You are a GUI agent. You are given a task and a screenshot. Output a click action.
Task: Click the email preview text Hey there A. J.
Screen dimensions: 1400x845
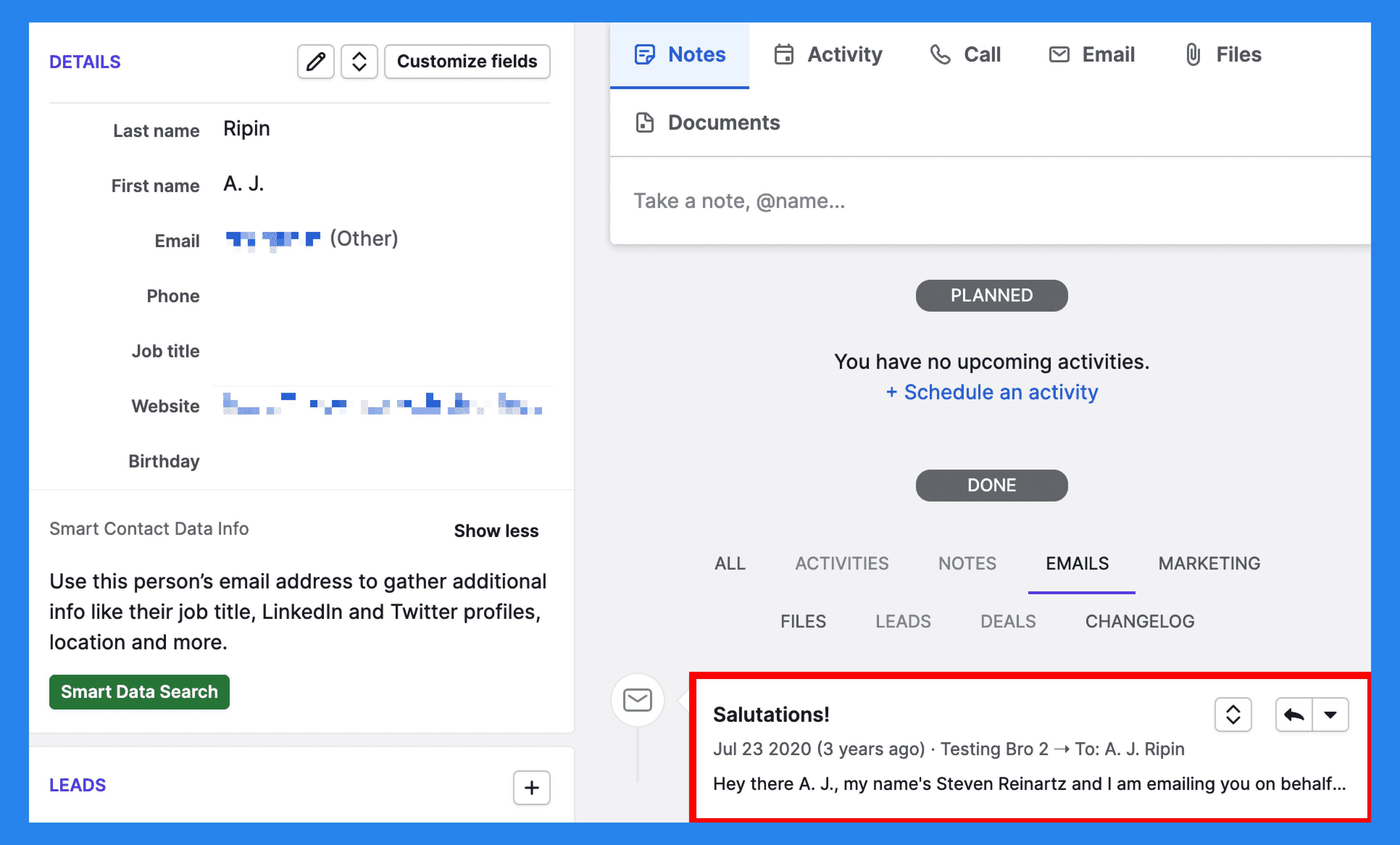coord(1030,784)
